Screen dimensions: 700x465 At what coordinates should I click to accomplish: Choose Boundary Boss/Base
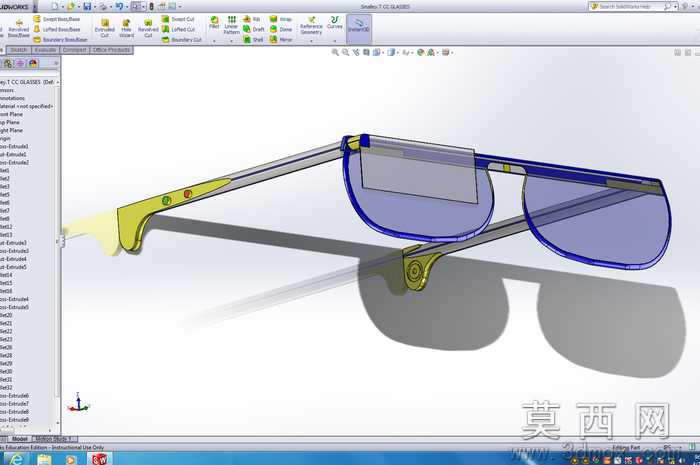60,40
